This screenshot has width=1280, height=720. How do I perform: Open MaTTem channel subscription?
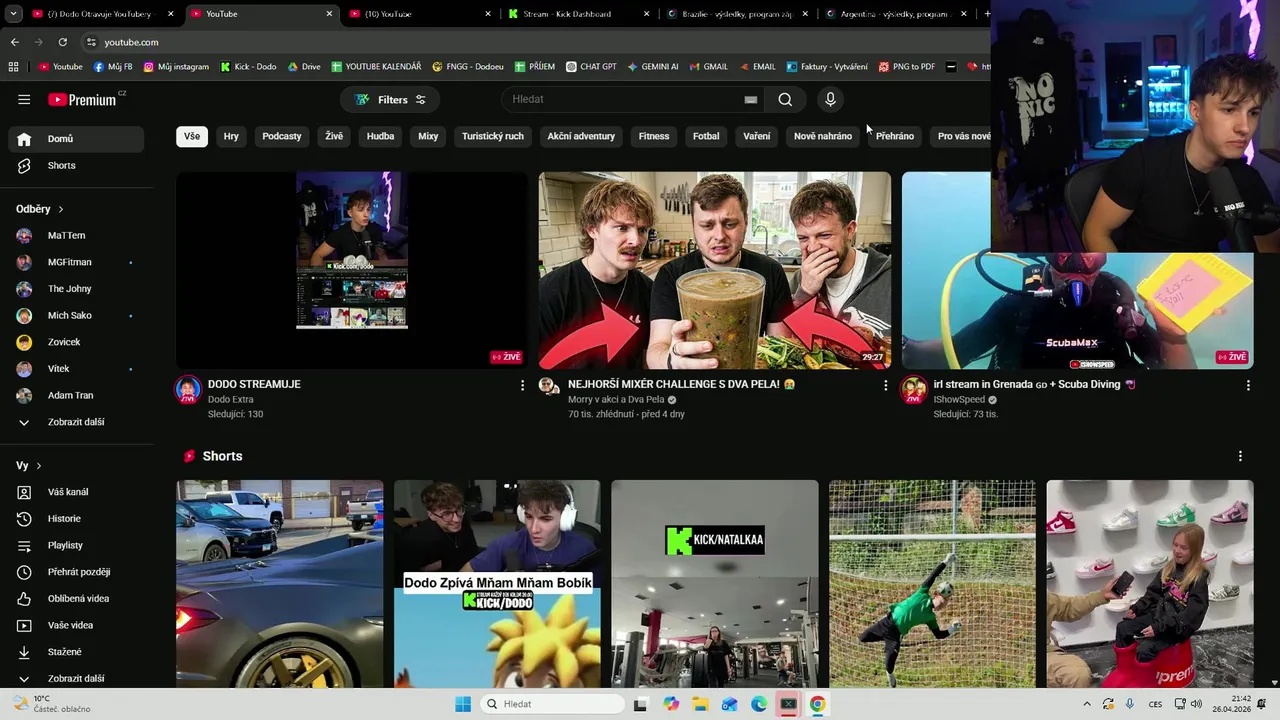tap(76, 235)
